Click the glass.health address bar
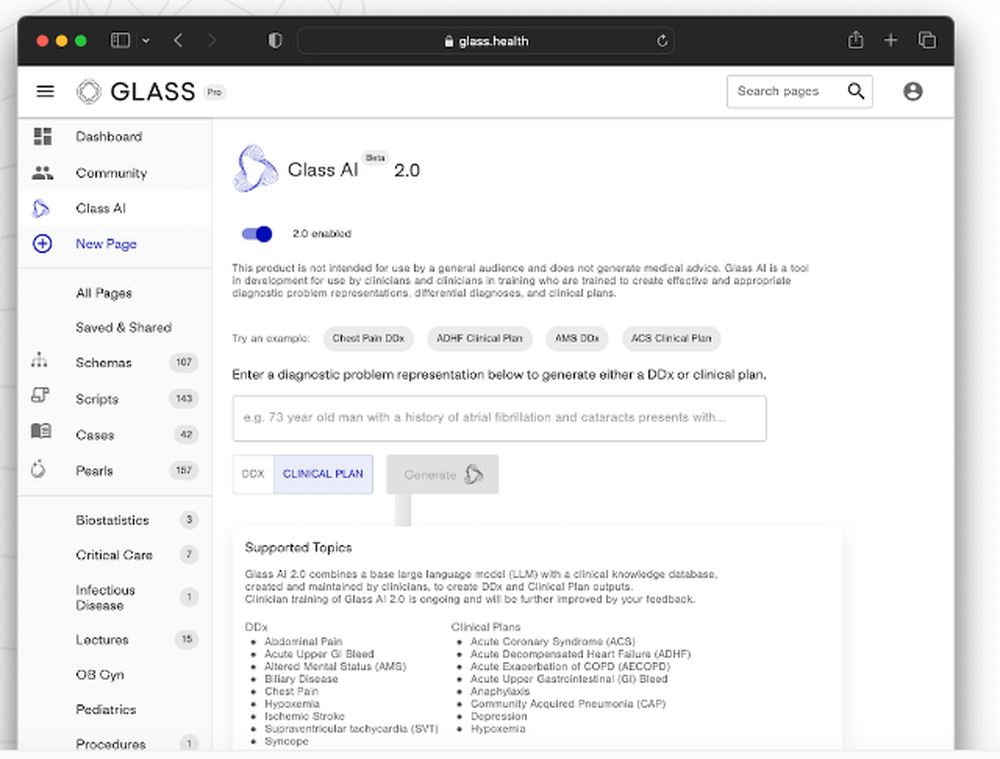 486,41
